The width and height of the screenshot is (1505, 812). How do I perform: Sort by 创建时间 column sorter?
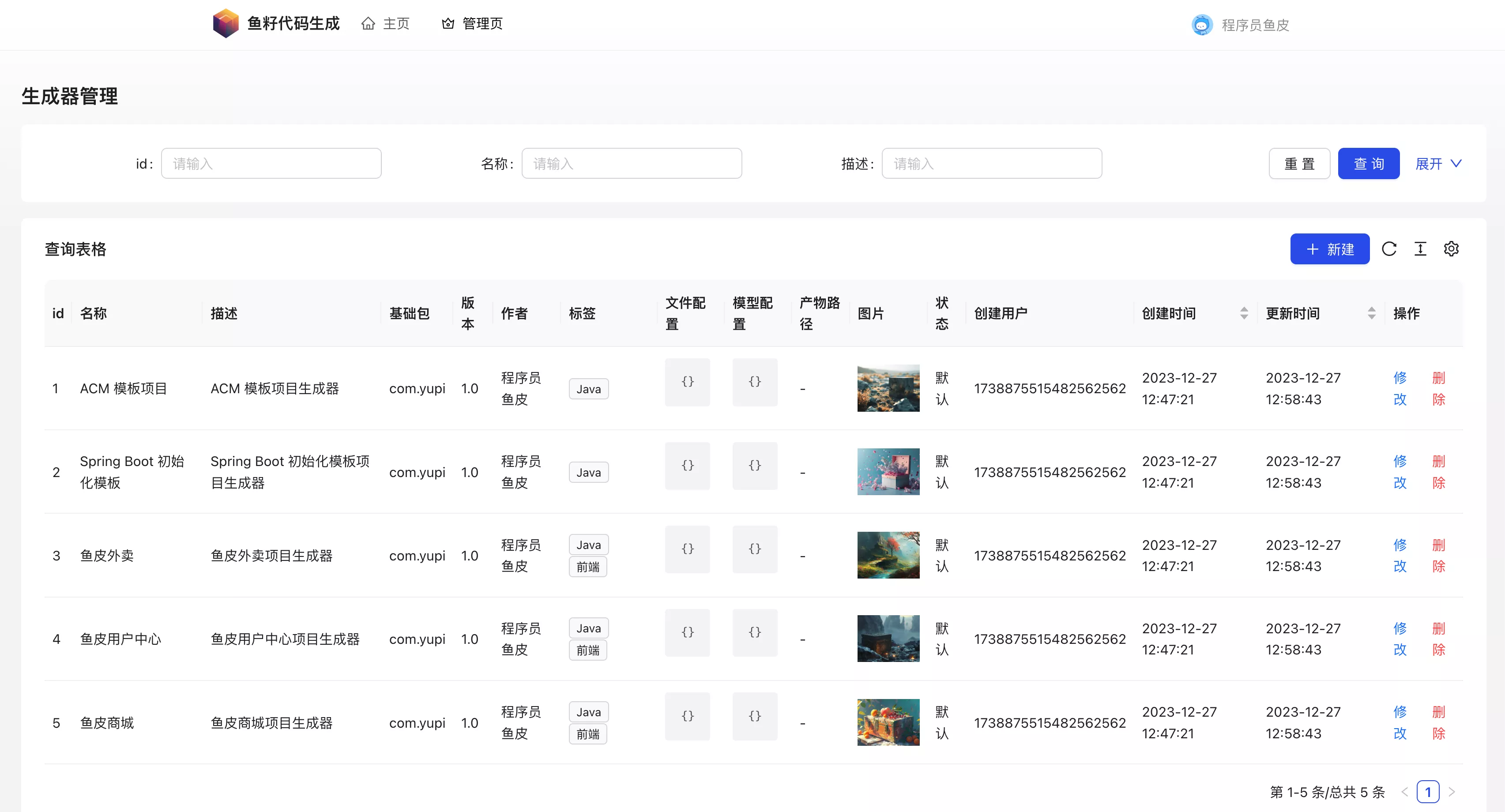click(x=1244, y=313)
